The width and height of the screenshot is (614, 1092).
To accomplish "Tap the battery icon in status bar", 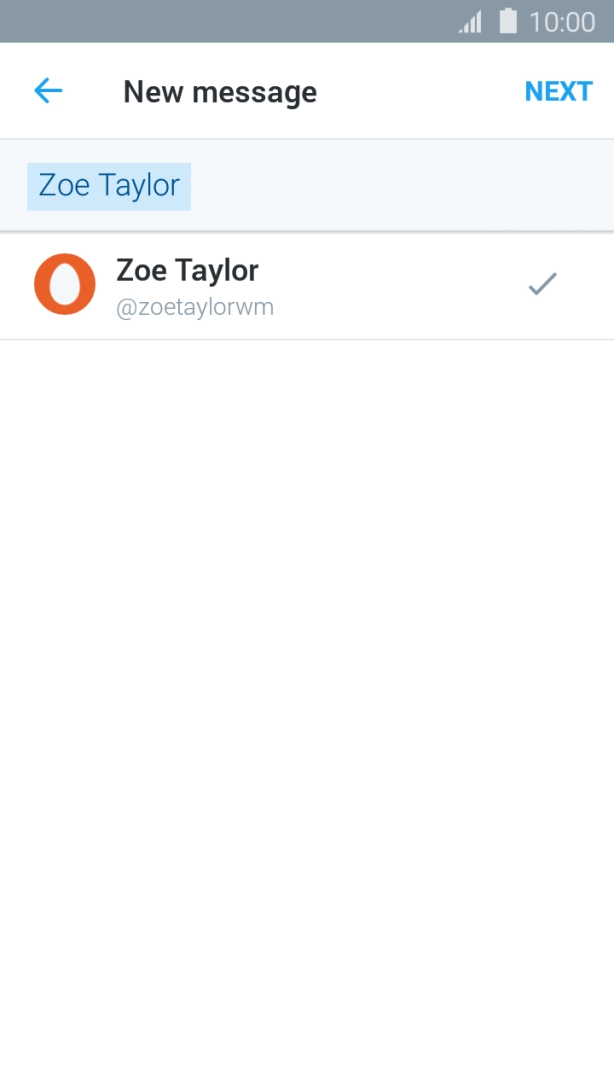I will click(508, 21).
